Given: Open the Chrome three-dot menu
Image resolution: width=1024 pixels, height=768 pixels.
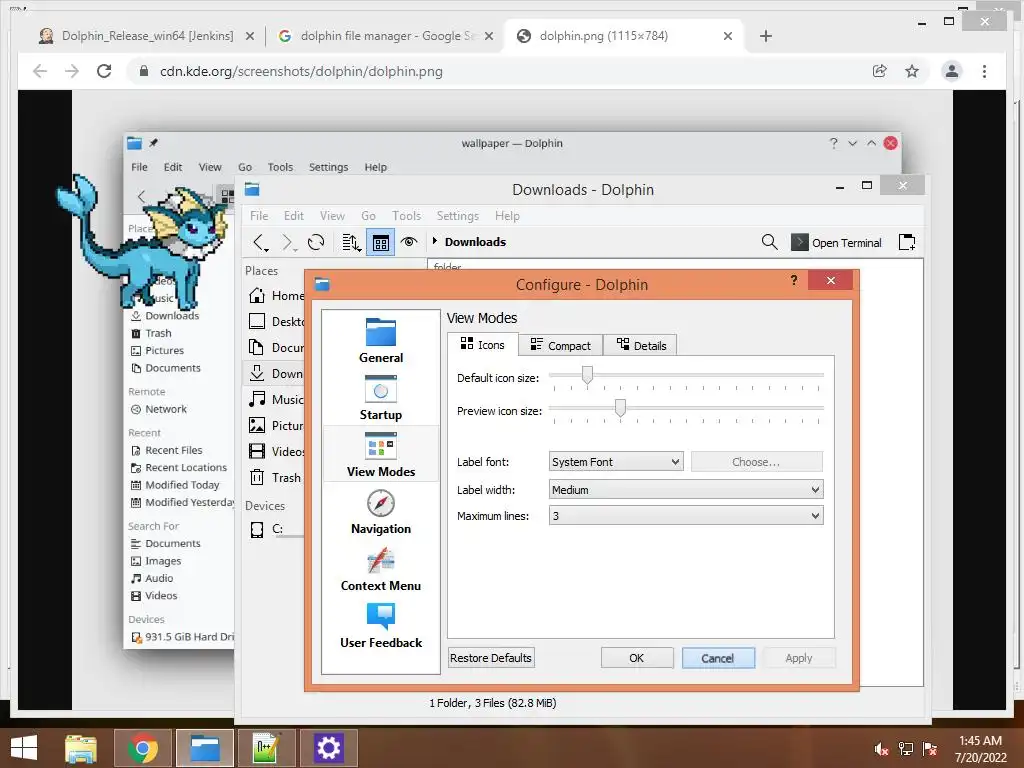Looking at the screenshot, I should tap(984, 71).
